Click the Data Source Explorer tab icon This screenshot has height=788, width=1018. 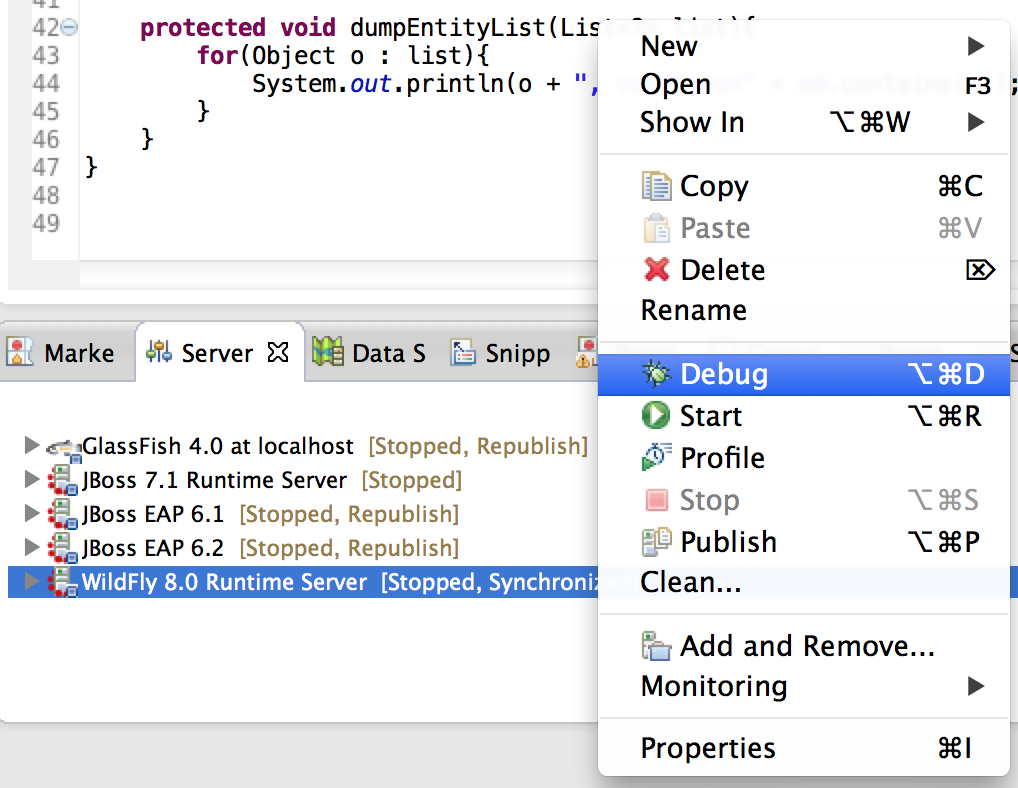328,352
